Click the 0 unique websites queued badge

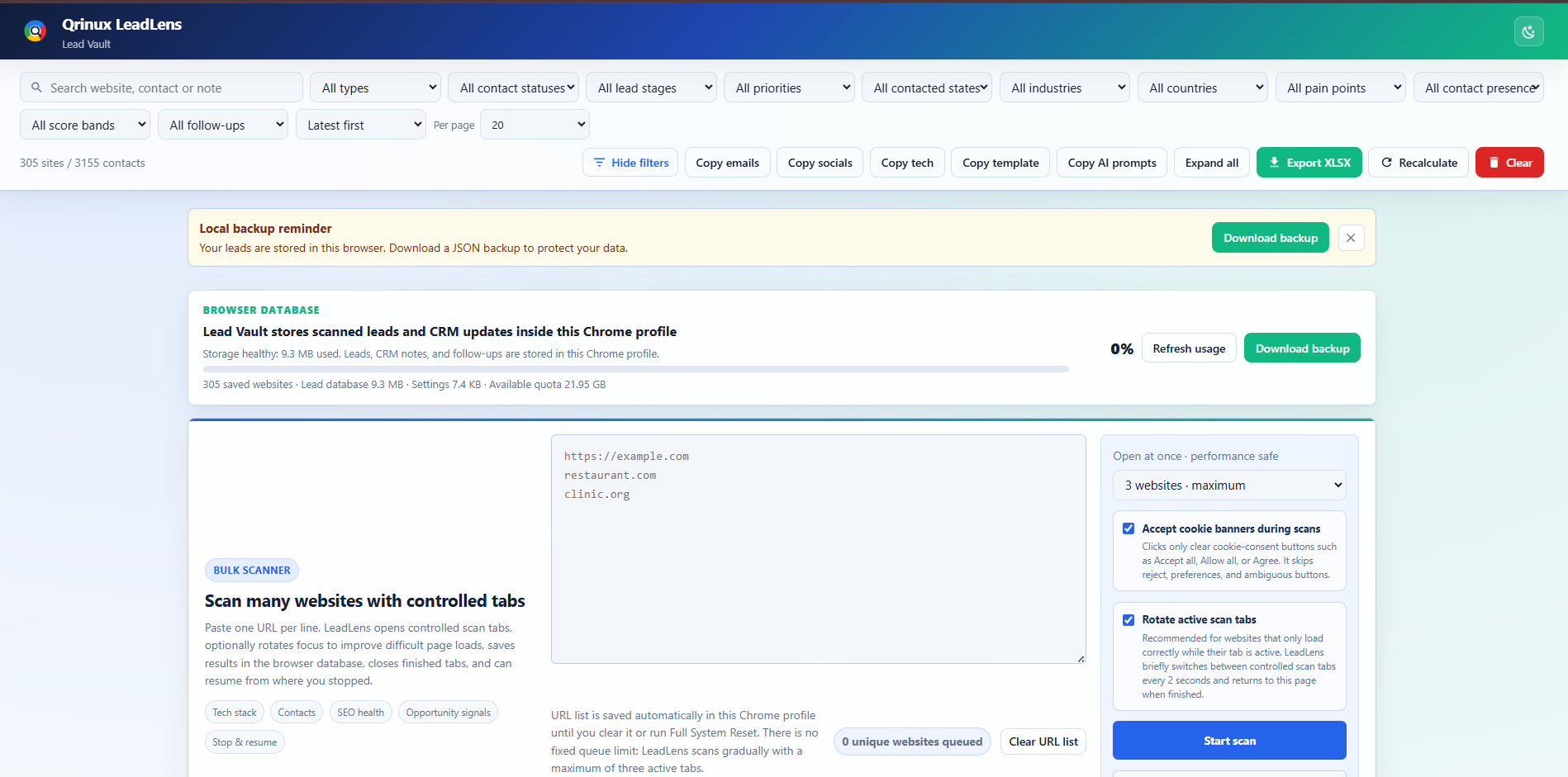point(912,741)
